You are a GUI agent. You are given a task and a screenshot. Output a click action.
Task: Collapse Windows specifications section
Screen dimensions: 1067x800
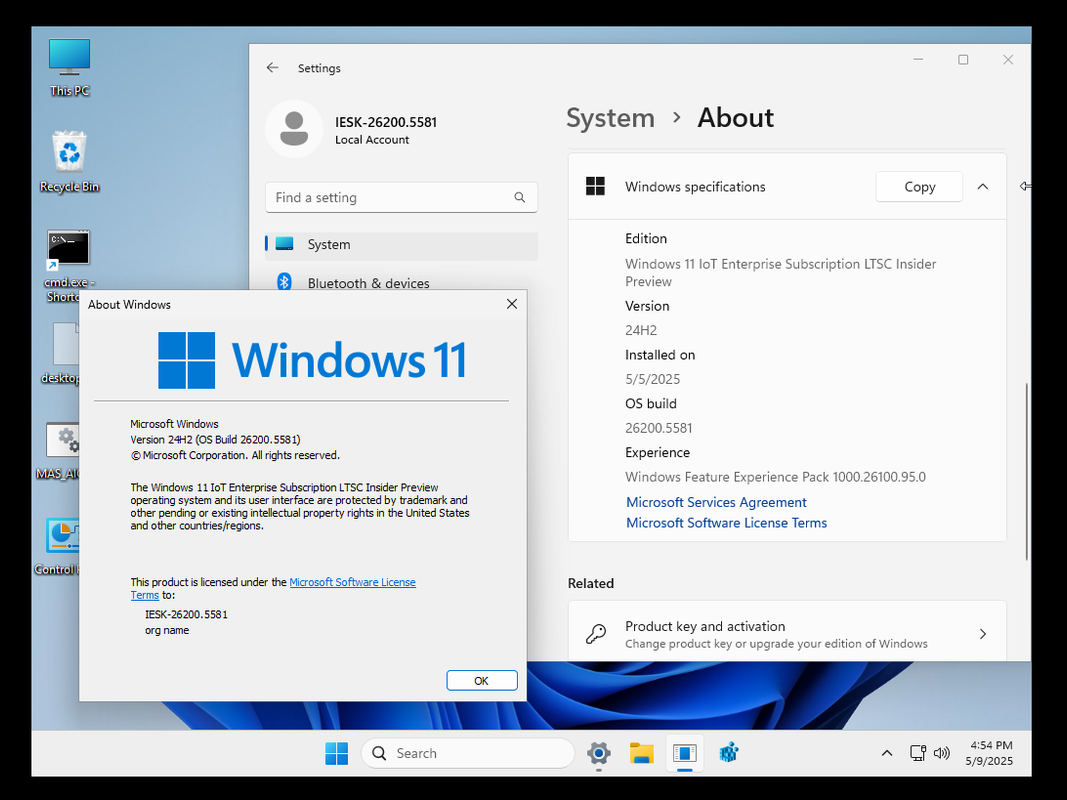(x=983, y=186)
